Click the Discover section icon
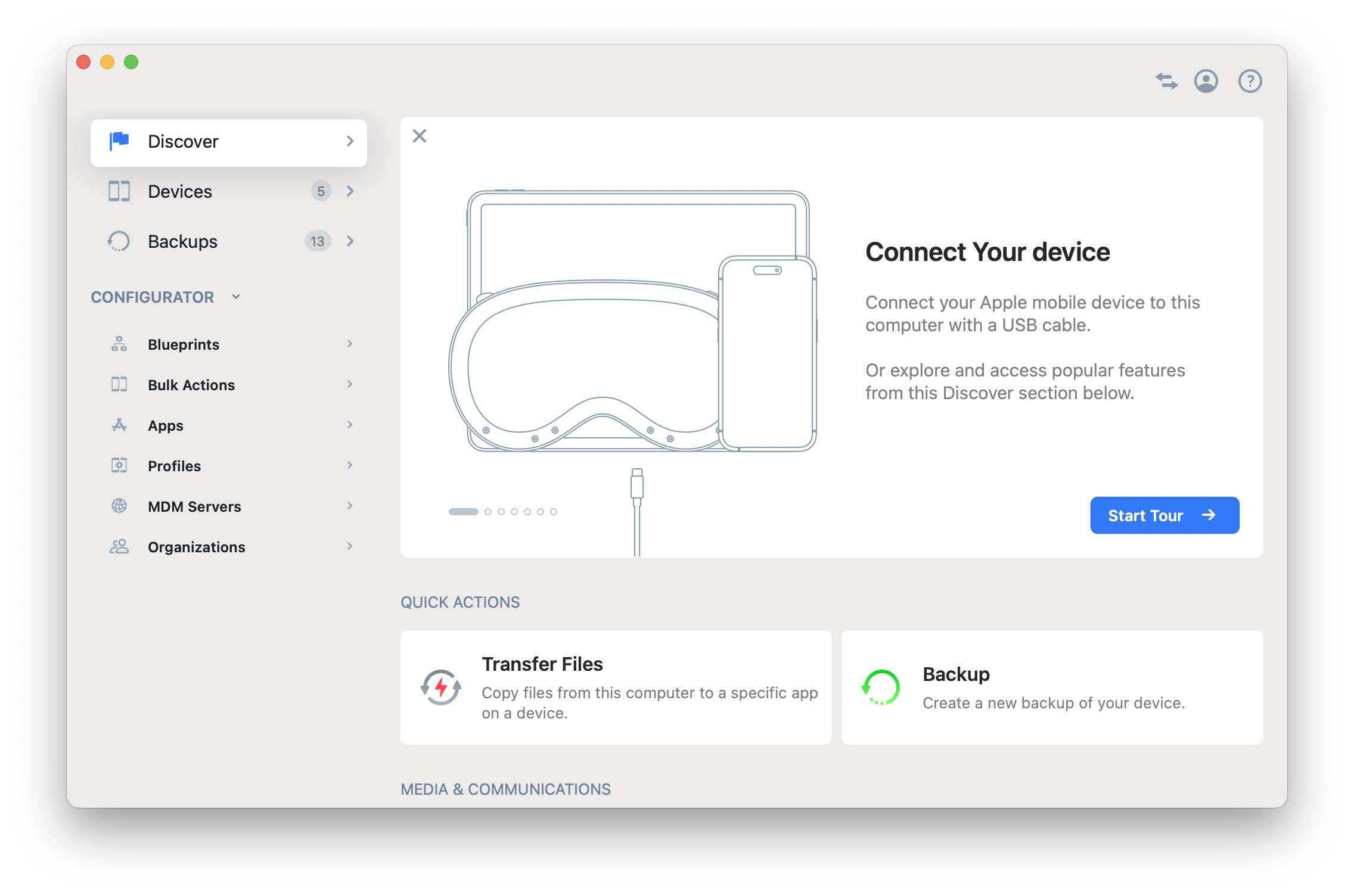This screenshot has height=896, width=1354. pos(120,141)
